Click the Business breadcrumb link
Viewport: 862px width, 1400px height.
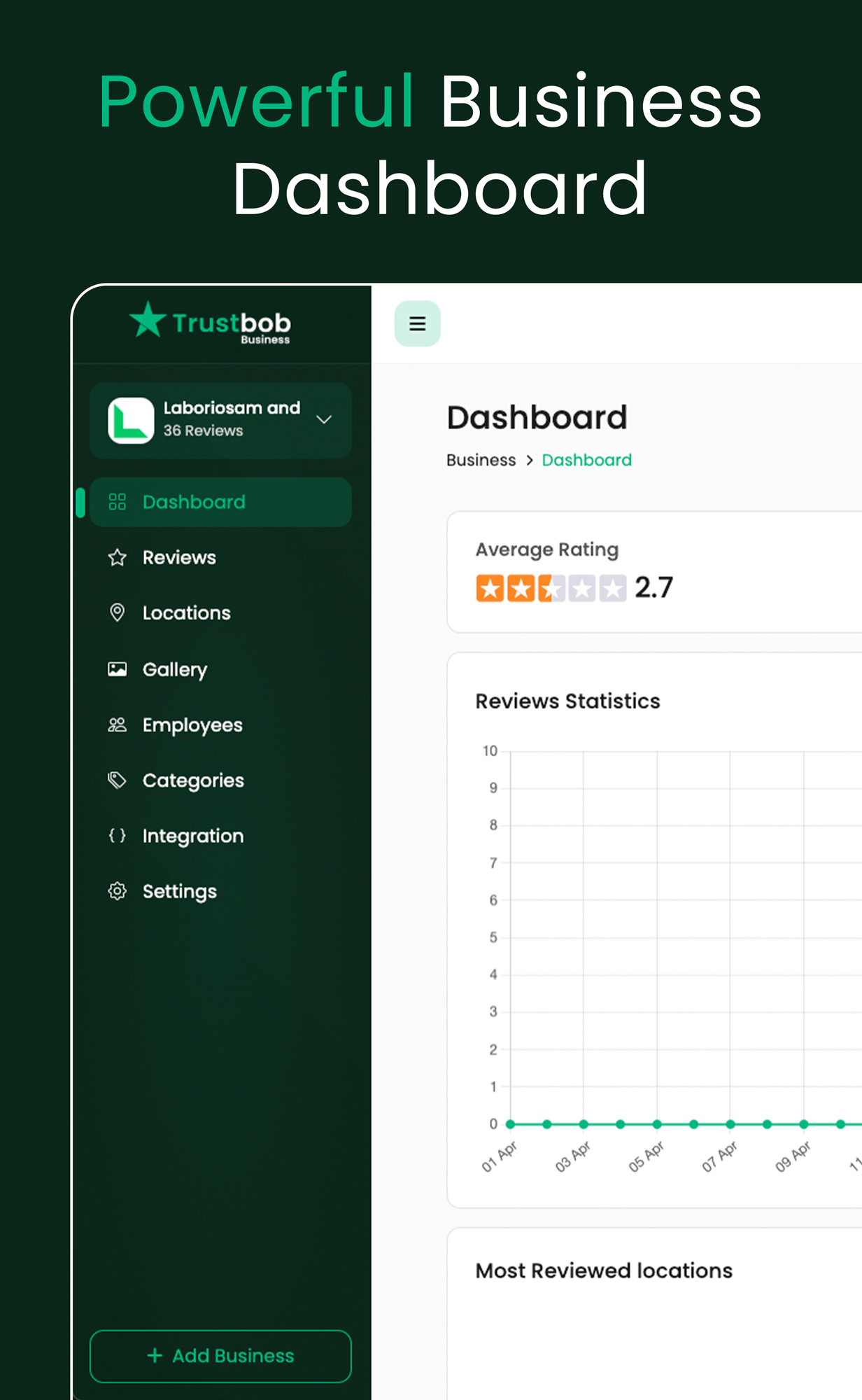tap(481, 460)
